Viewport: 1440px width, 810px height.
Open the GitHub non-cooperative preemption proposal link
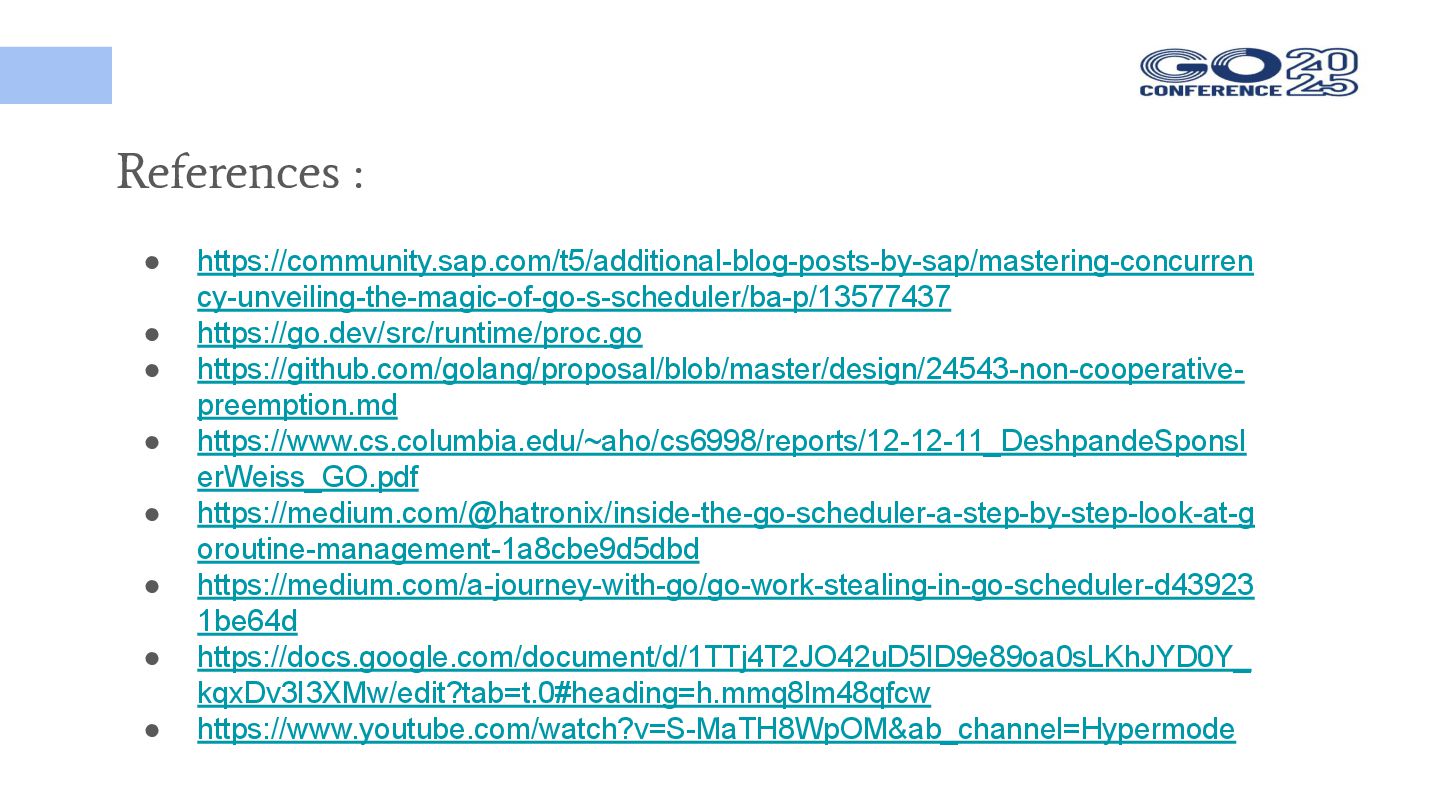[x=721, y=387]
